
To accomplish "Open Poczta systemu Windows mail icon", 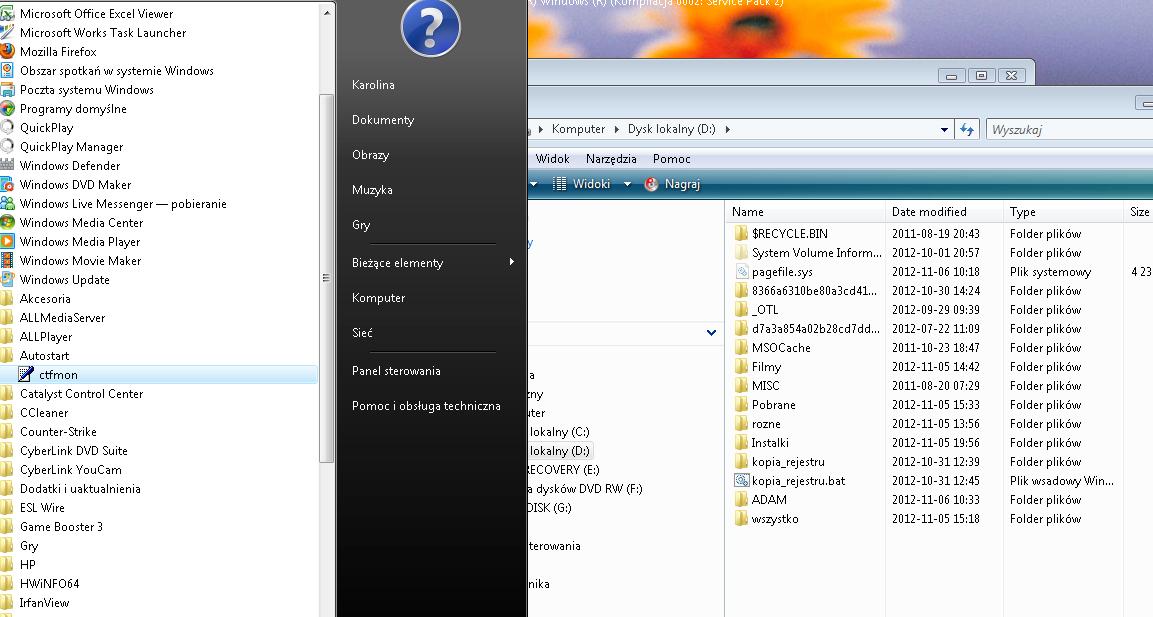I will pyautogui.click(x=7, y=90).
